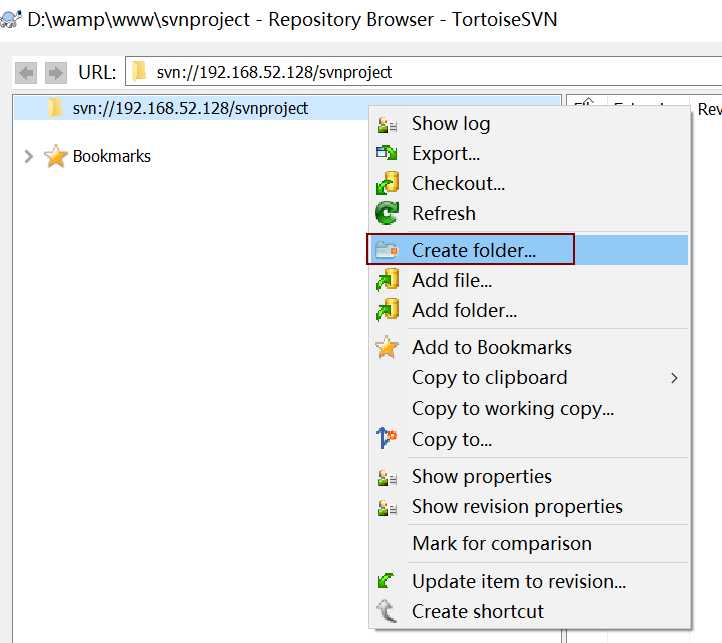Select Create folder... menu entry

529,250
